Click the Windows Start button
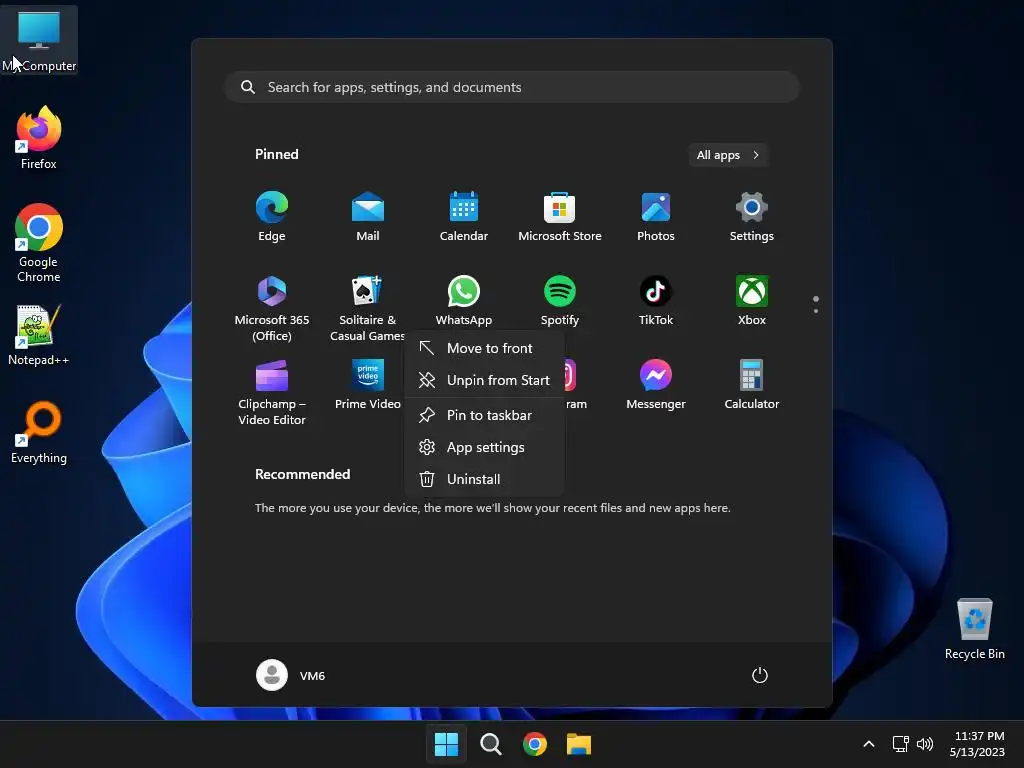1024x768 pixels. 446,744
